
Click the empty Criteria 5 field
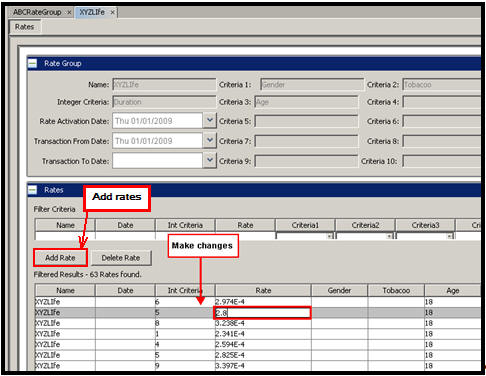306,121
